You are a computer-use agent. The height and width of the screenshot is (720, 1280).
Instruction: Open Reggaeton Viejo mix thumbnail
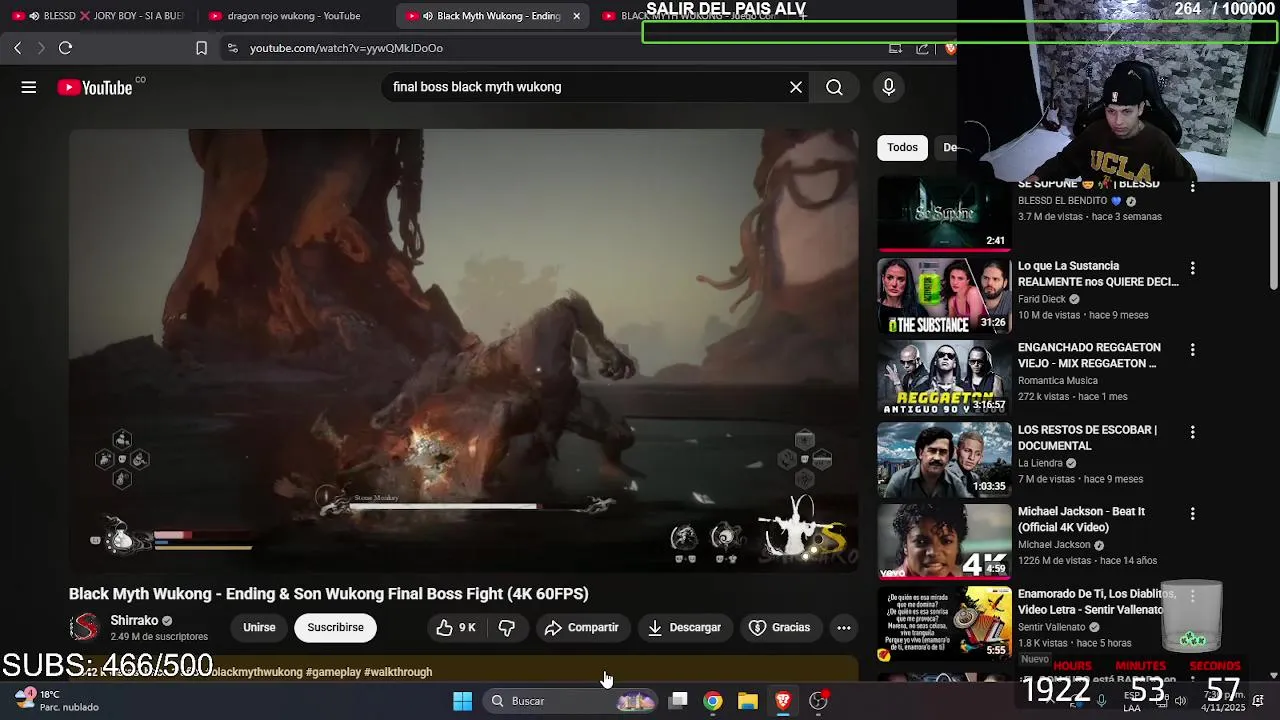click(x=944, y=377)
